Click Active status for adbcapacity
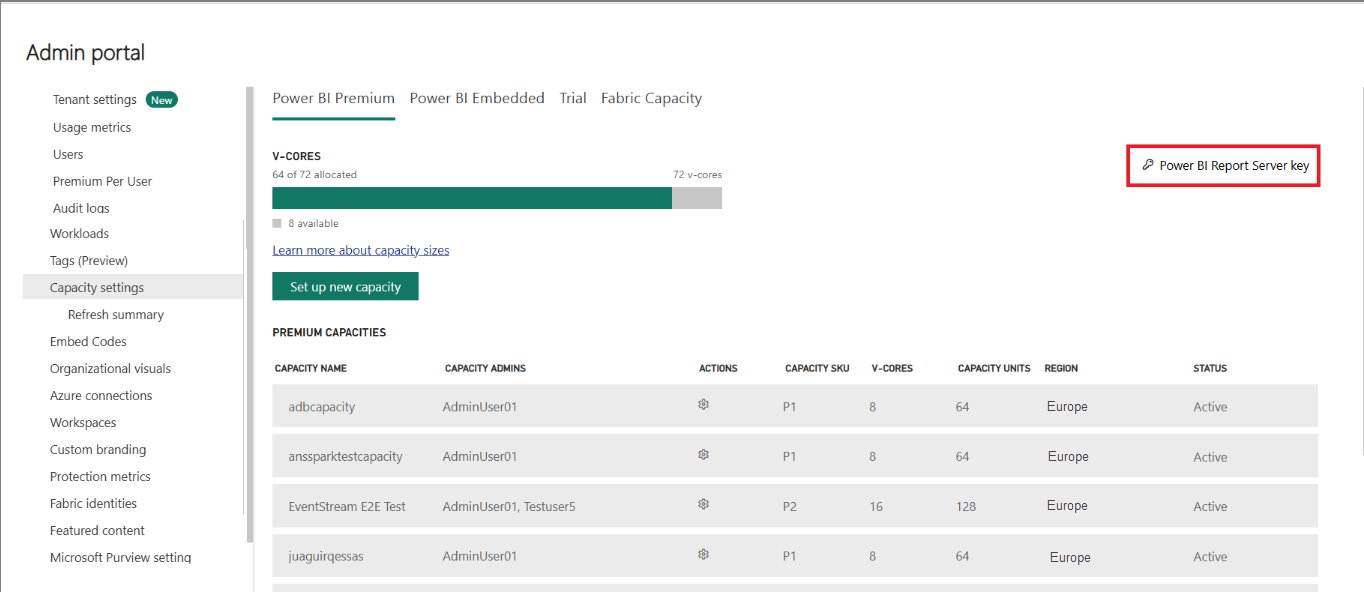The image size is (1364, 592). [x=1210, y=407]
